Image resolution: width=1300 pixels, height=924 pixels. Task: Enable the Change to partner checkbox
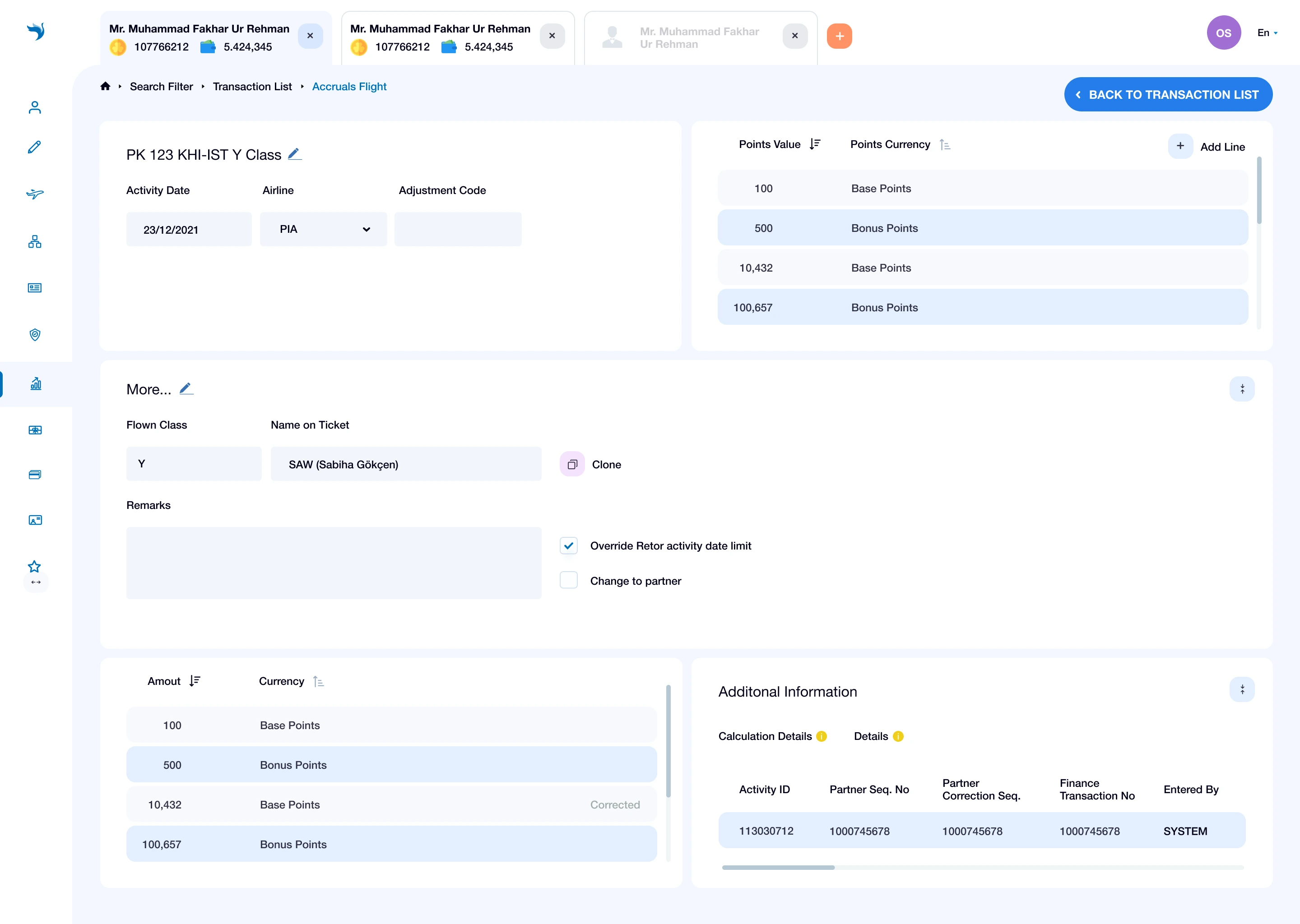click(569, 580)
